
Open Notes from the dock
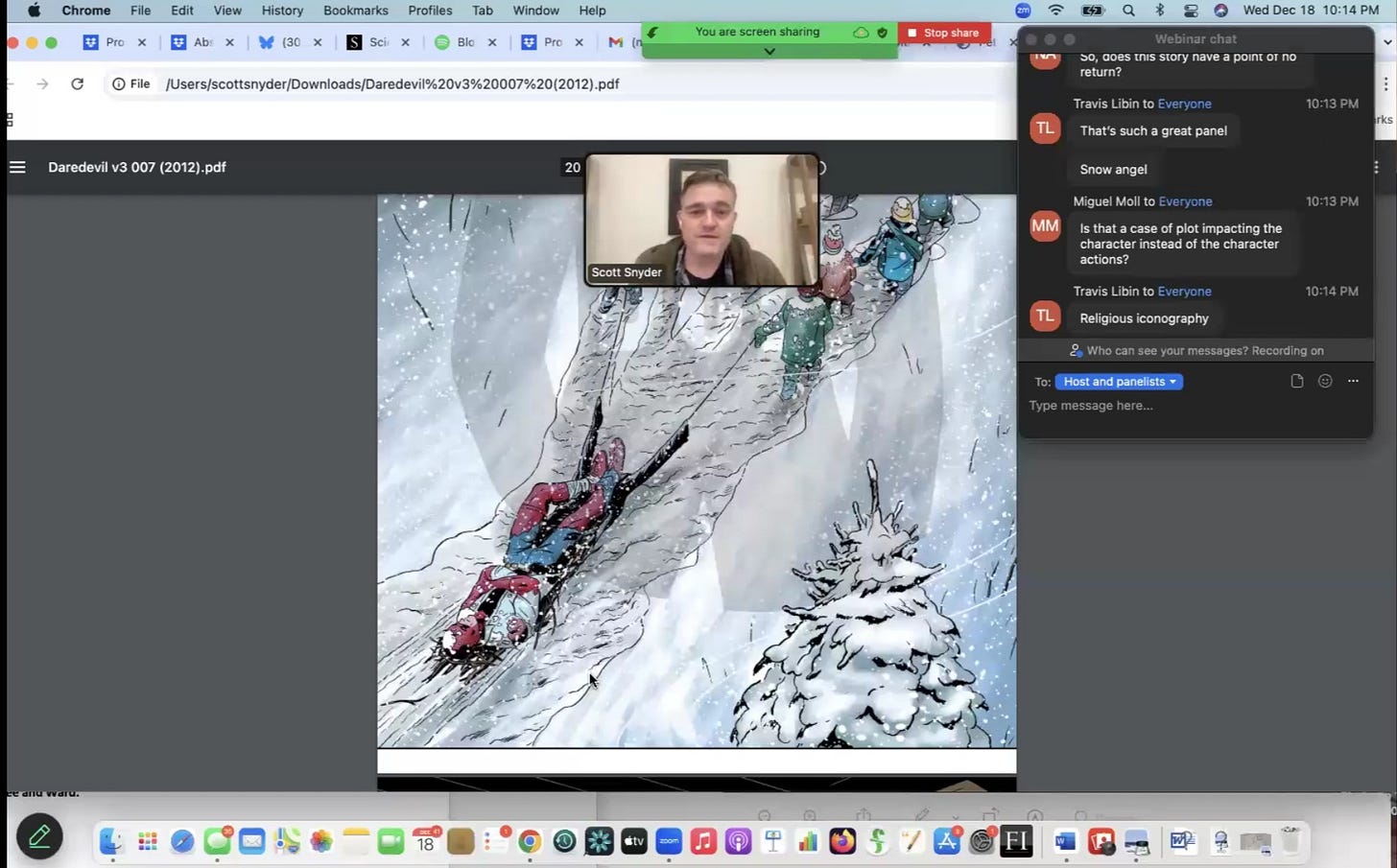click(356, 841)
